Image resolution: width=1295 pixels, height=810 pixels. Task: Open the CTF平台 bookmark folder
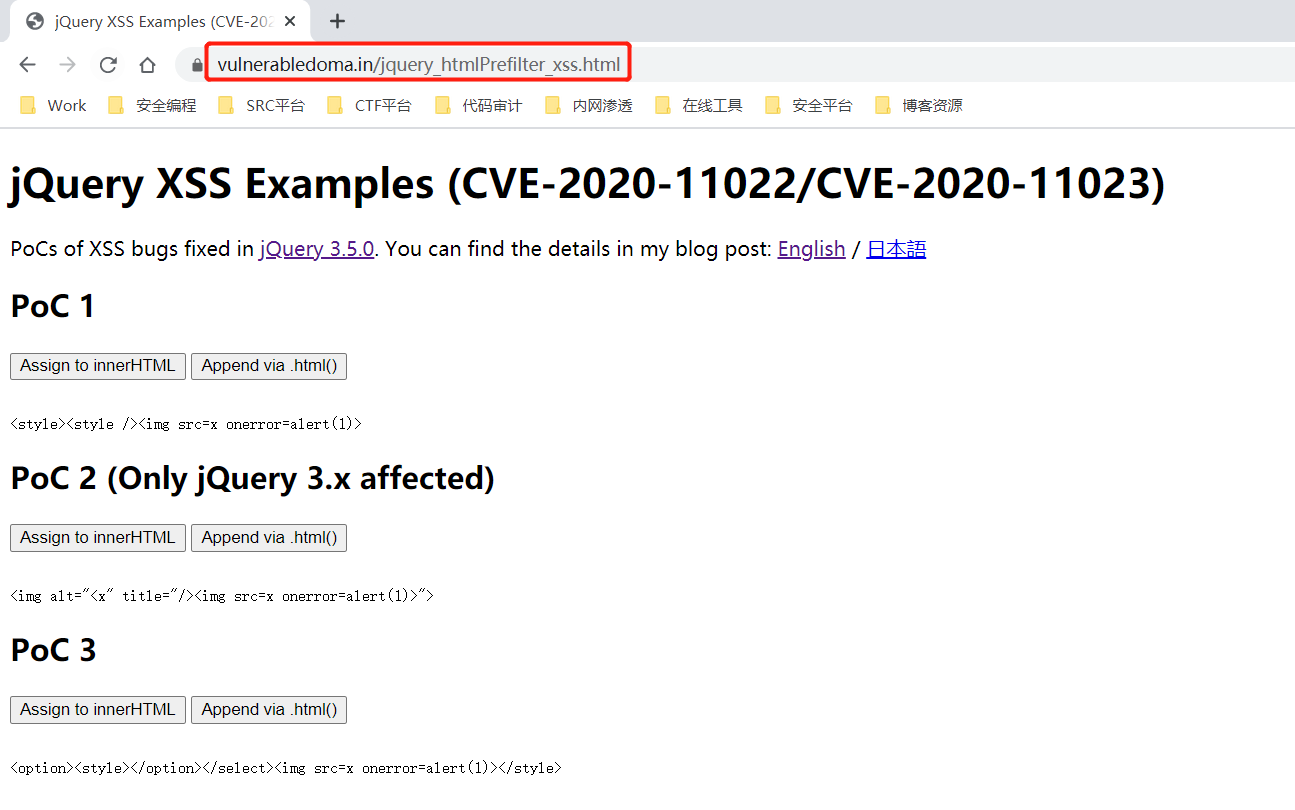pos(370,105)
